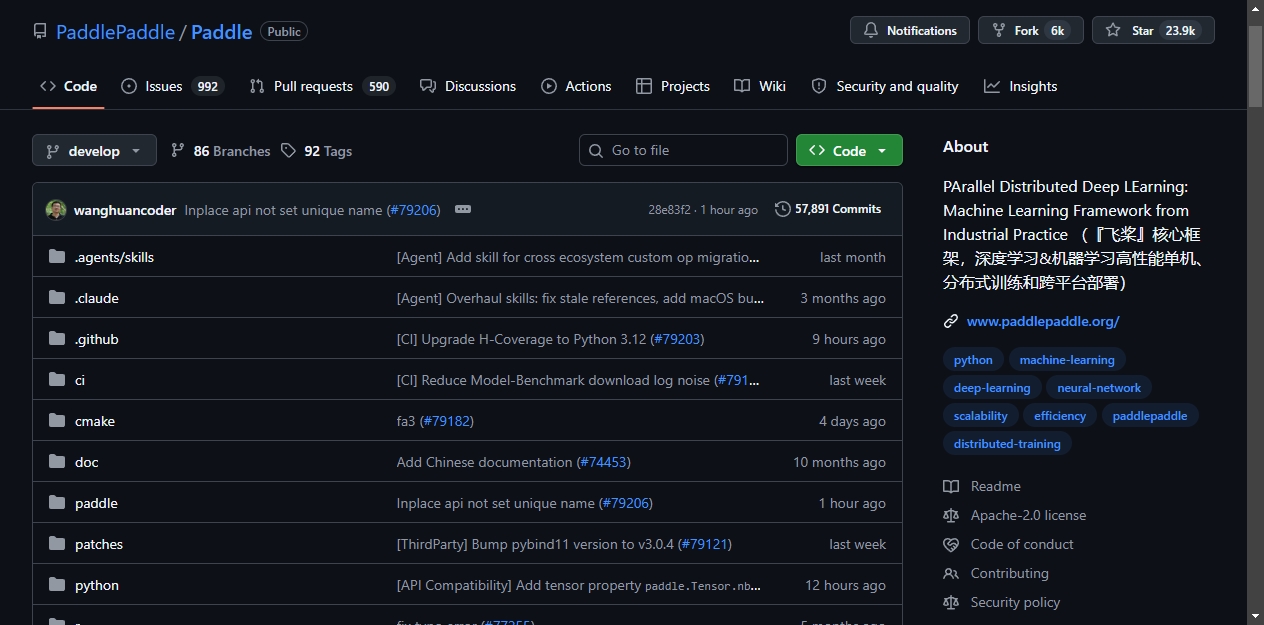The width and height of the screenshot is (1264, 625).
Task: Open the green Code dropdown button
Action: click(x=849, y=150)
